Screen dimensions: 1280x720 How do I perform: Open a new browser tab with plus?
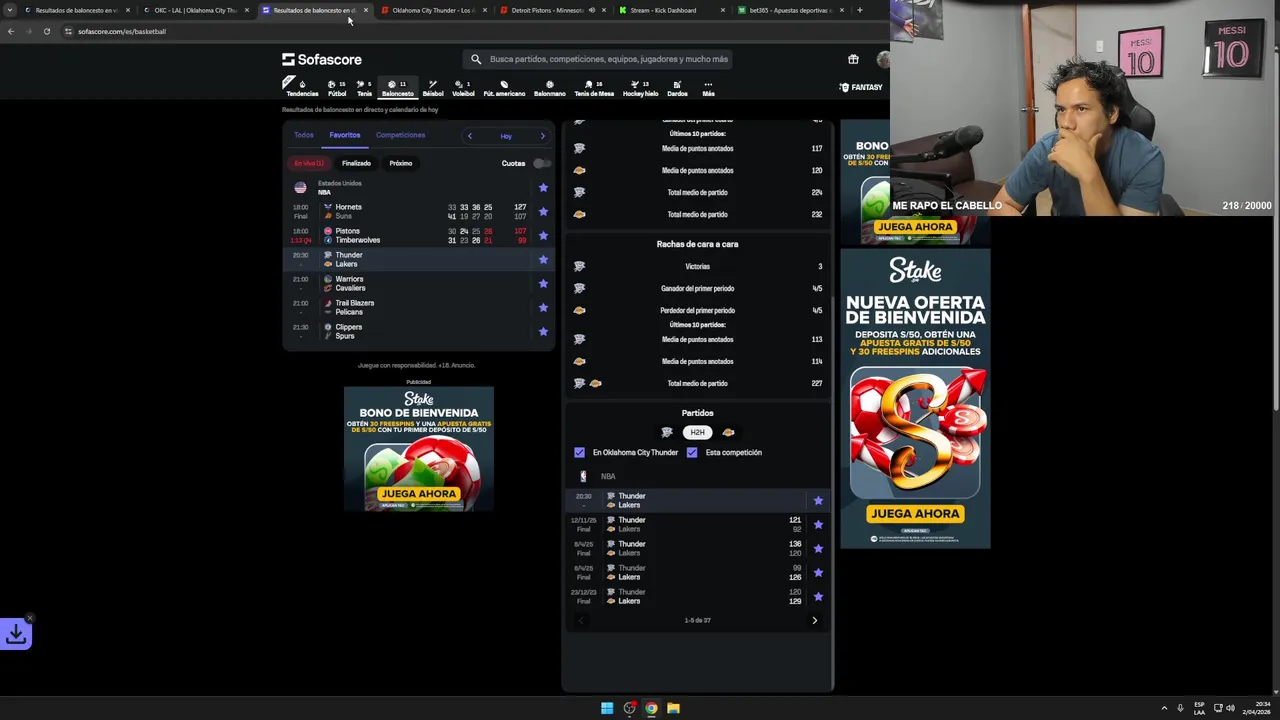click(859, 10)
